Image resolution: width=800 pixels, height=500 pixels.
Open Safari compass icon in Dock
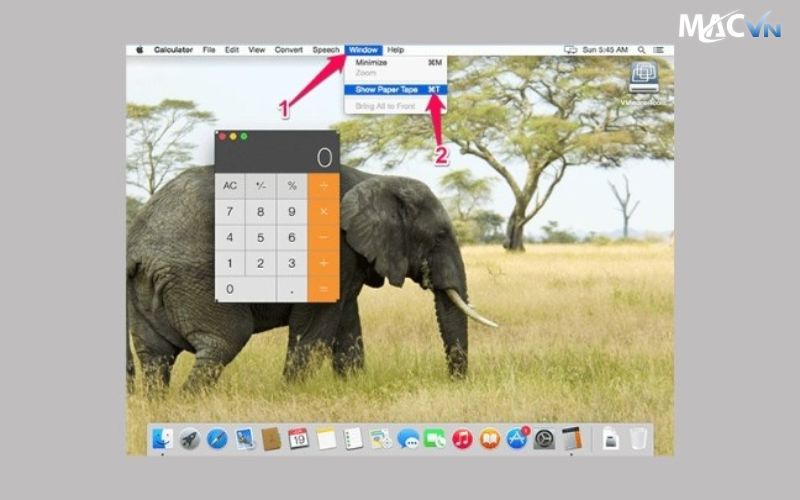pos(217,438)
